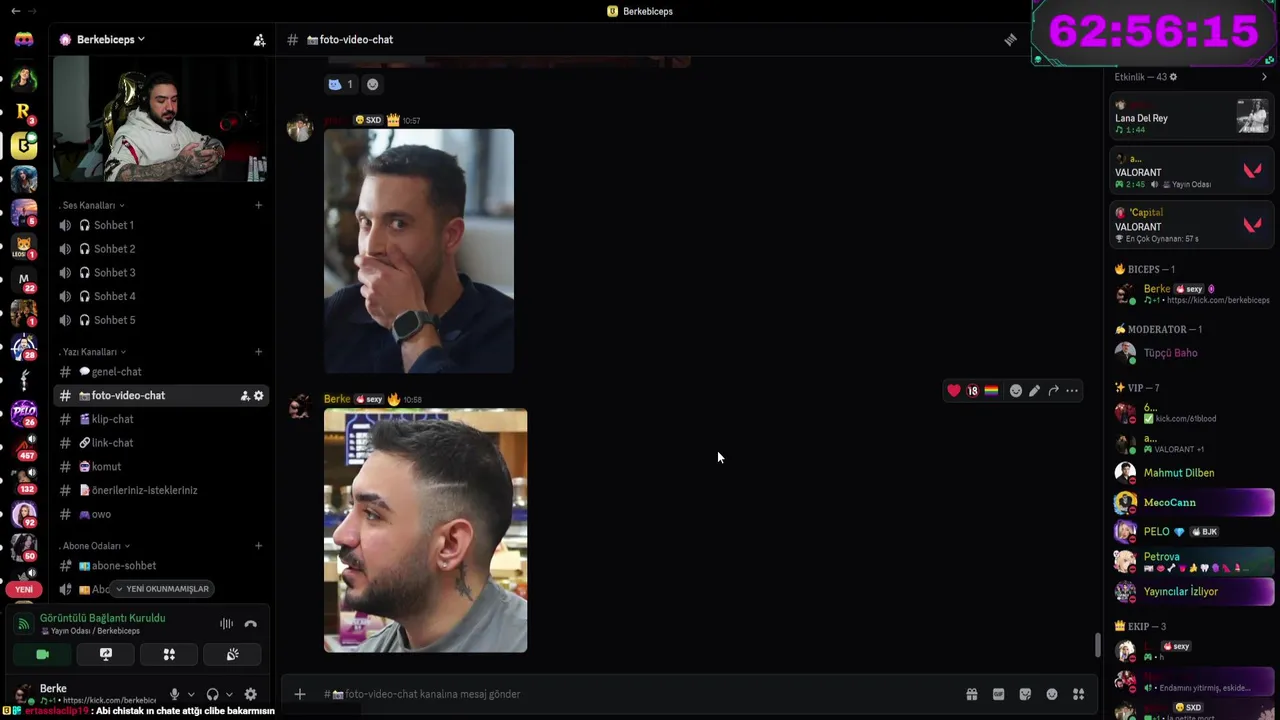Collapse the Yazı Kanalları category
Viewport: 1280px width, 720px height.
[x=92, y=352]
